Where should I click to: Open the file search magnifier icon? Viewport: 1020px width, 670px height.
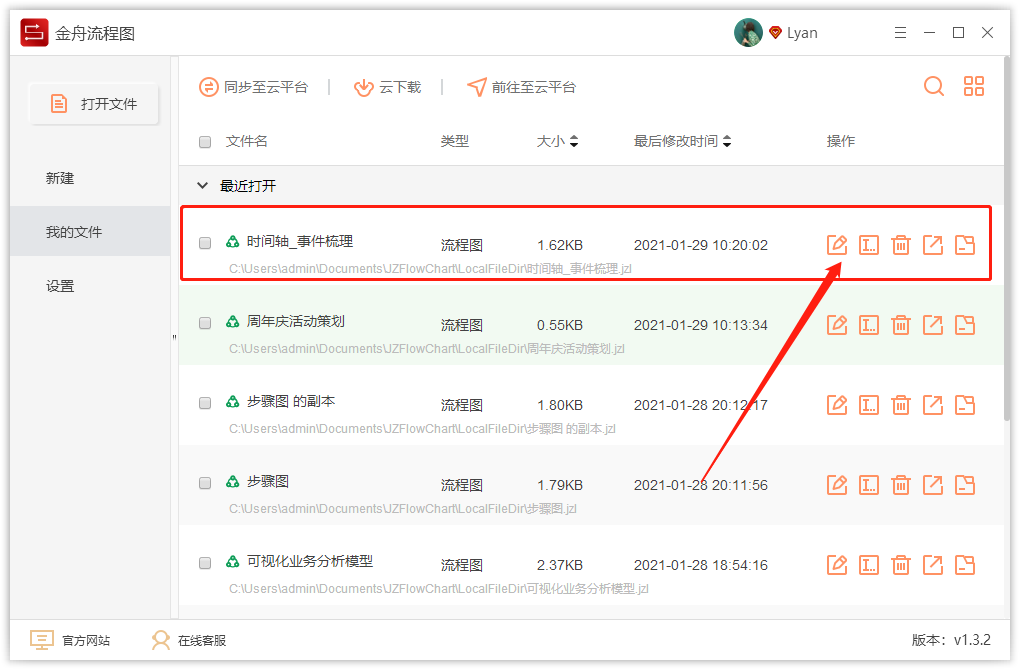(x=934, y=86)
